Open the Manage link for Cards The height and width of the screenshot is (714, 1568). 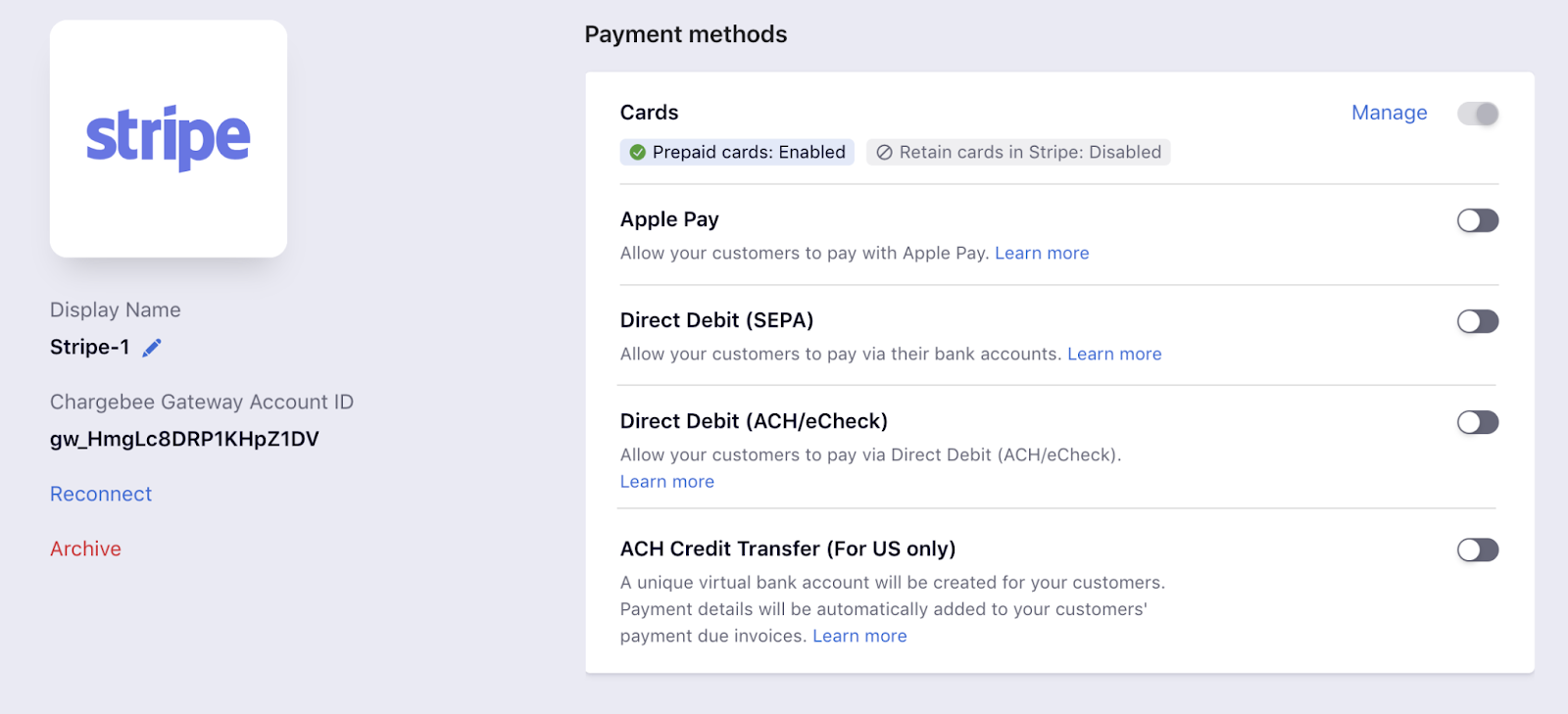1389,113
